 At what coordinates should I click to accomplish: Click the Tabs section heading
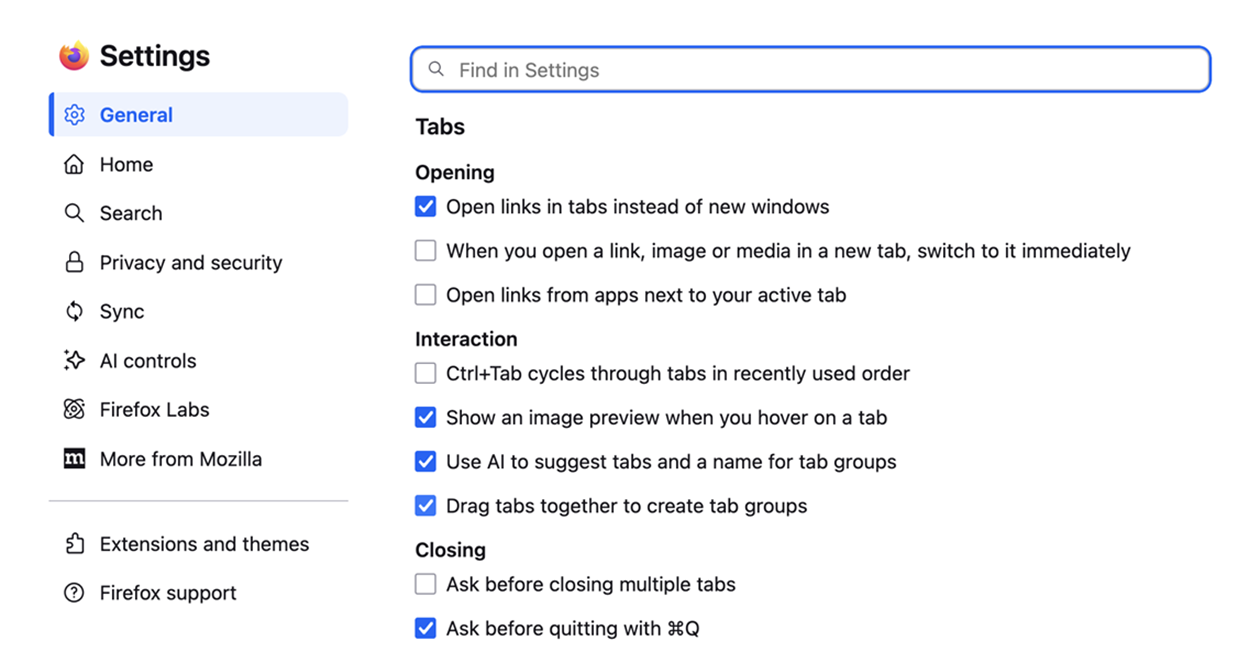[x=440, y=127]
